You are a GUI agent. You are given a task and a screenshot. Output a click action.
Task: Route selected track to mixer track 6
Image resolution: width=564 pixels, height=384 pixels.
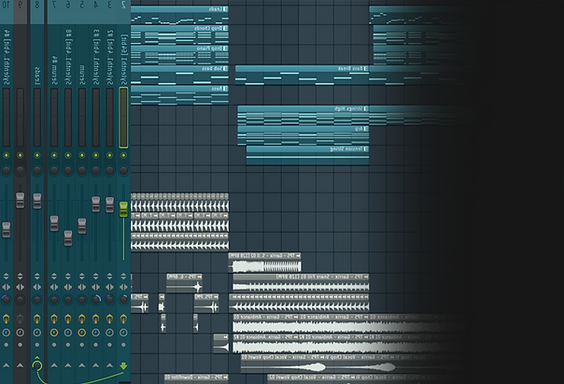pos(68,365)
